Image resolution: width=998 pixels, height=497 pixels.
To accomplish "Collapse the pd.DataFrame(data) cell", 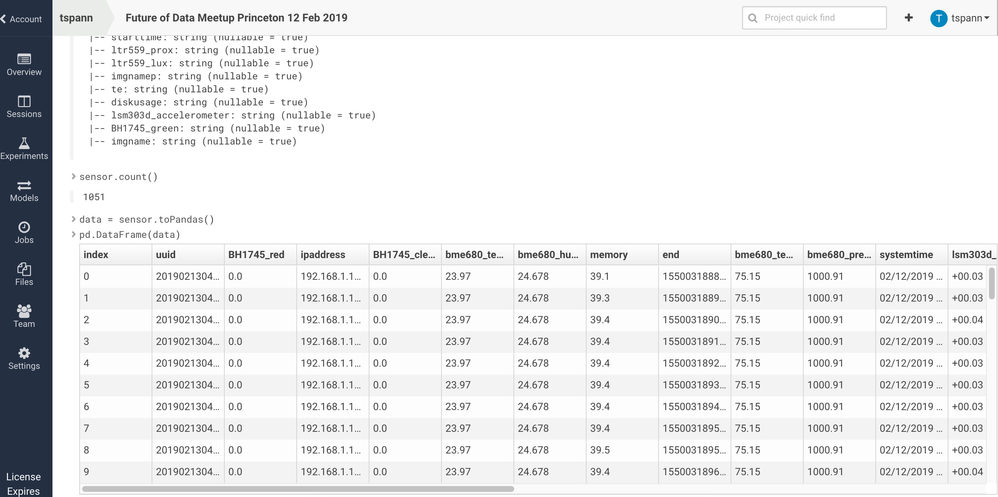I will click(x=74, y=235).
